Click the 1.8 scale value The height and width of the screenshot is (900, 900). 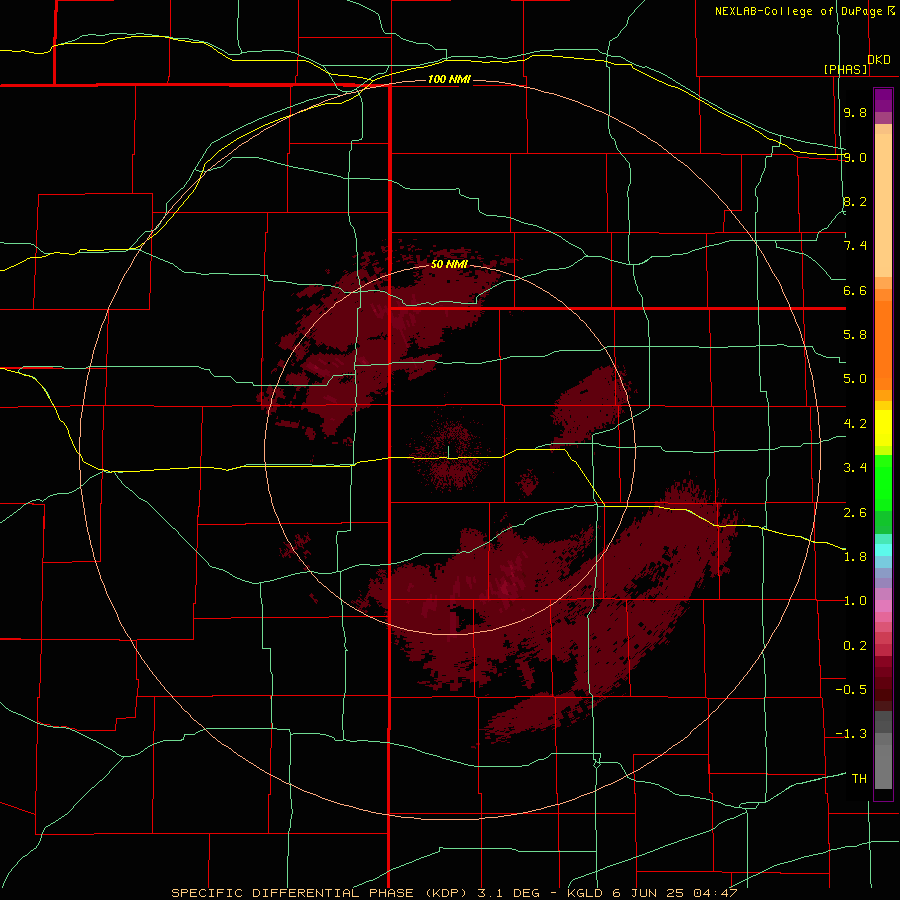point(855,557)
